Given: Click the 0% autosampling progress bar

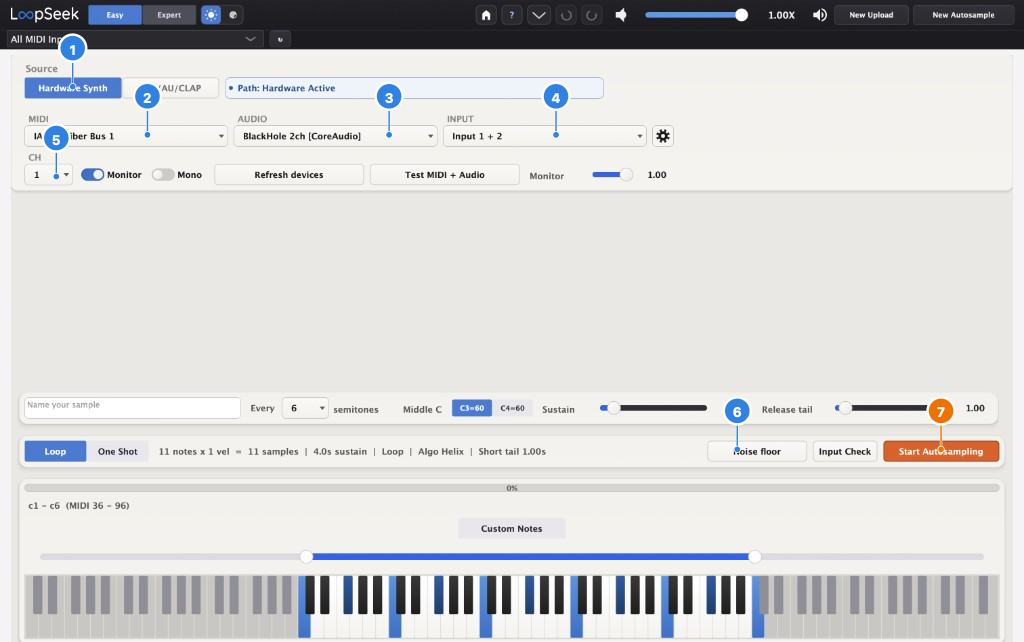Looking at the screenshot, I should [x=511, y=488].
